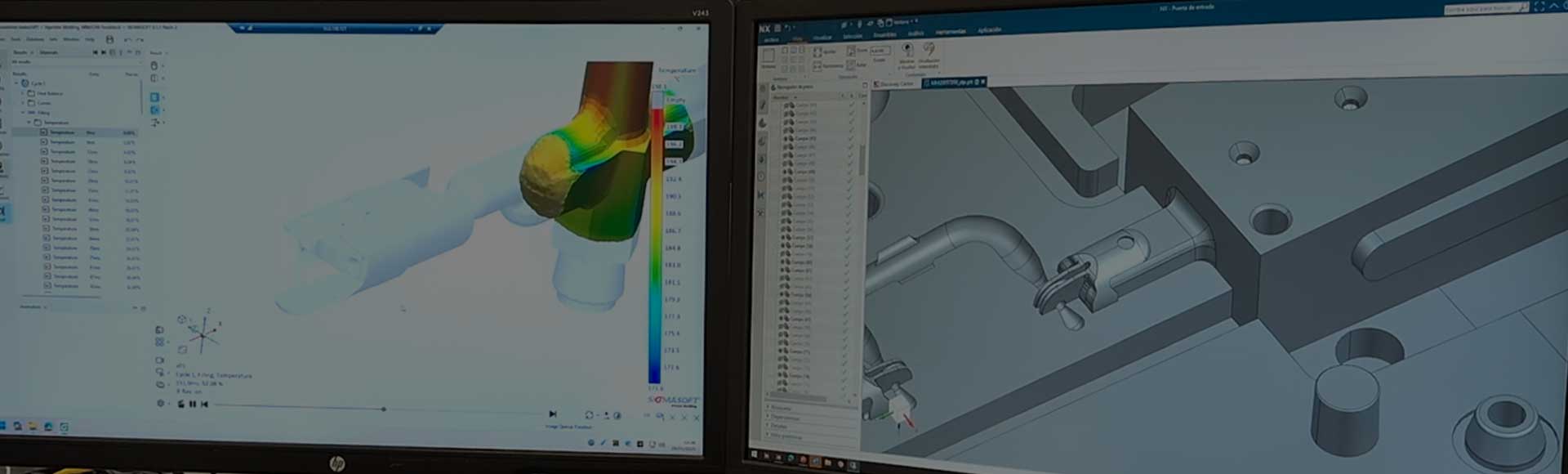Switch to the Visualizar ribbon tab
Image resolution: width=1568 pixels, height=474 pixels.
[822, 38]
